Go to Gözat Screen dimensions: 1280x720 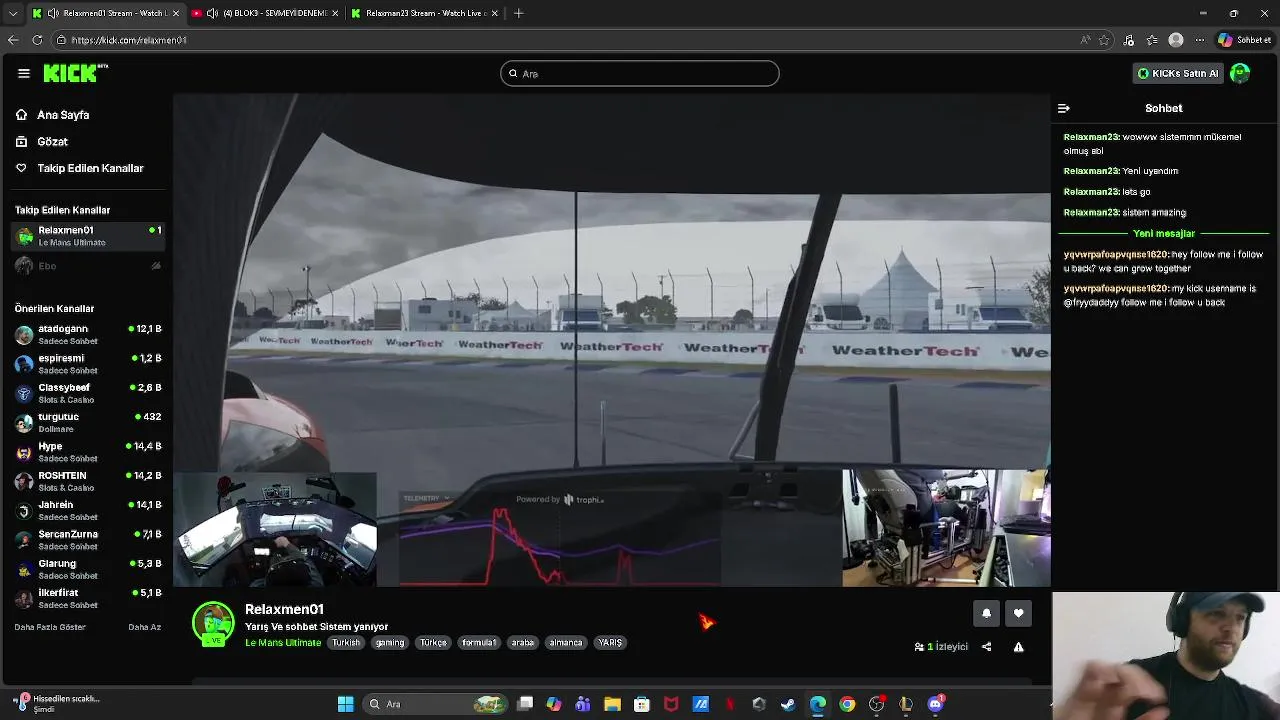pos(52,142)
